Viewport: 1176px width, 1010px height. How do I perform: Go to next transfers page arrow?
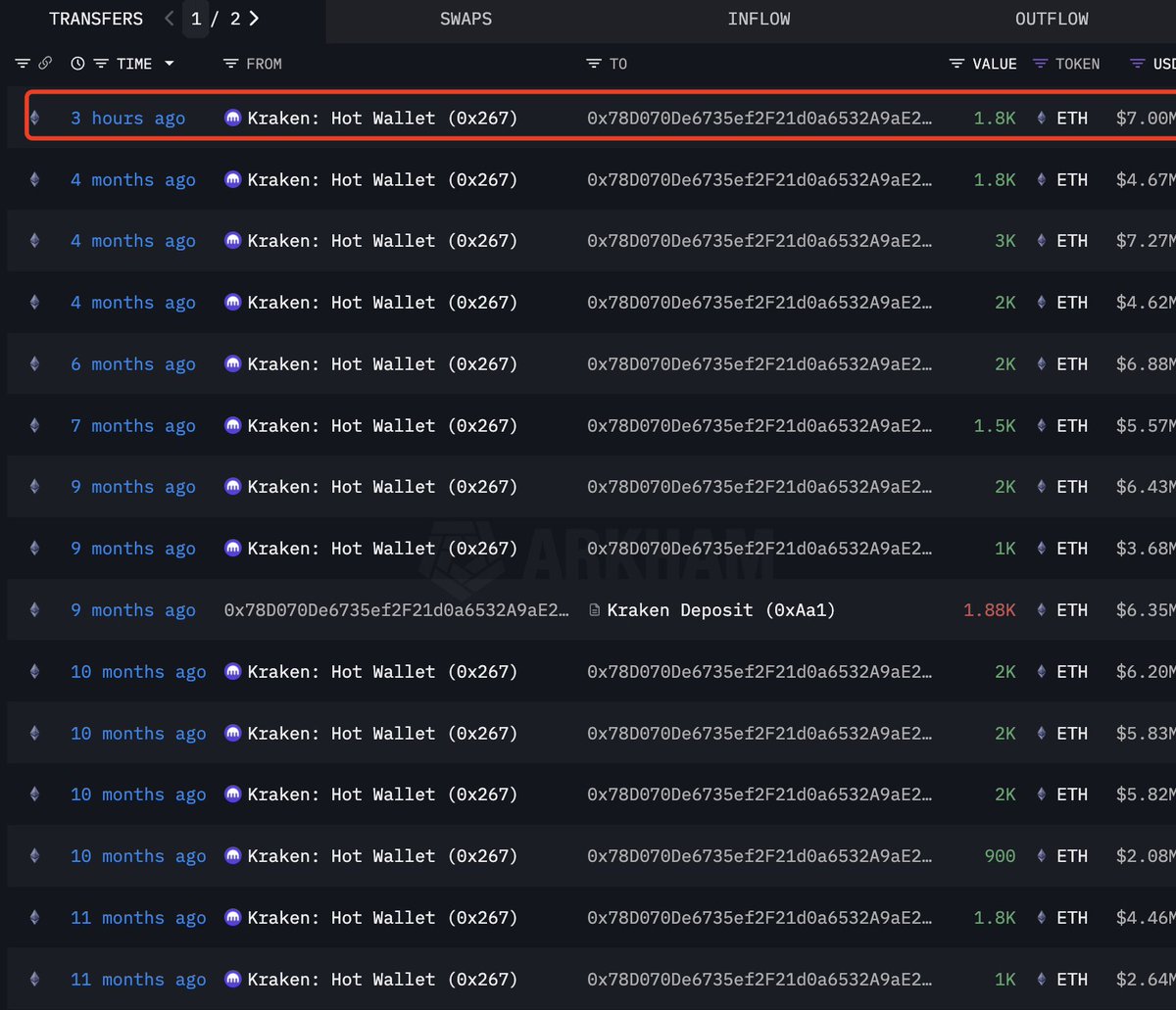click(255, 19)
